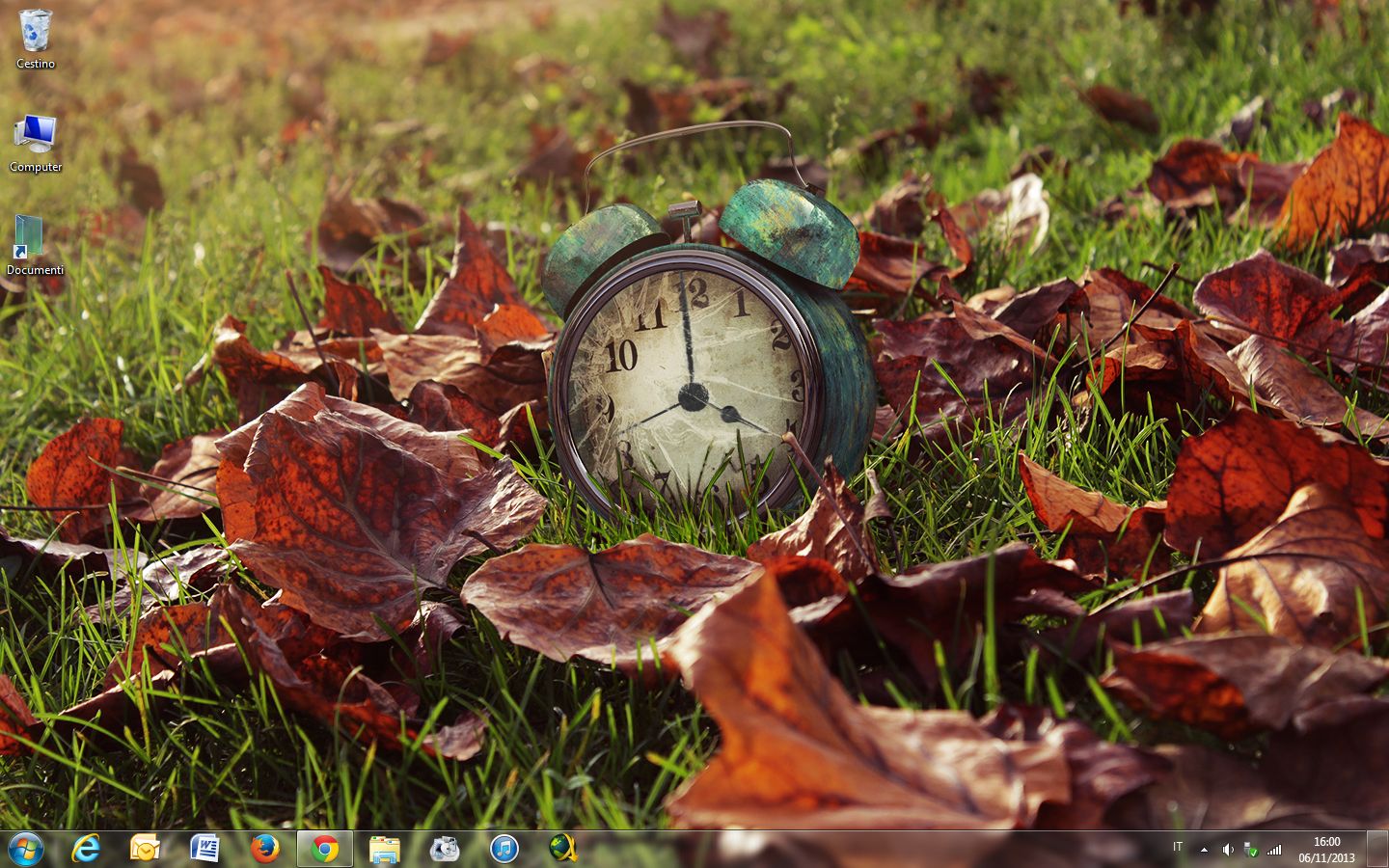Viewport: 1389px width, 868px height.
Task: Open Windows Explorer from the taskbar
Action: point(385,849)
